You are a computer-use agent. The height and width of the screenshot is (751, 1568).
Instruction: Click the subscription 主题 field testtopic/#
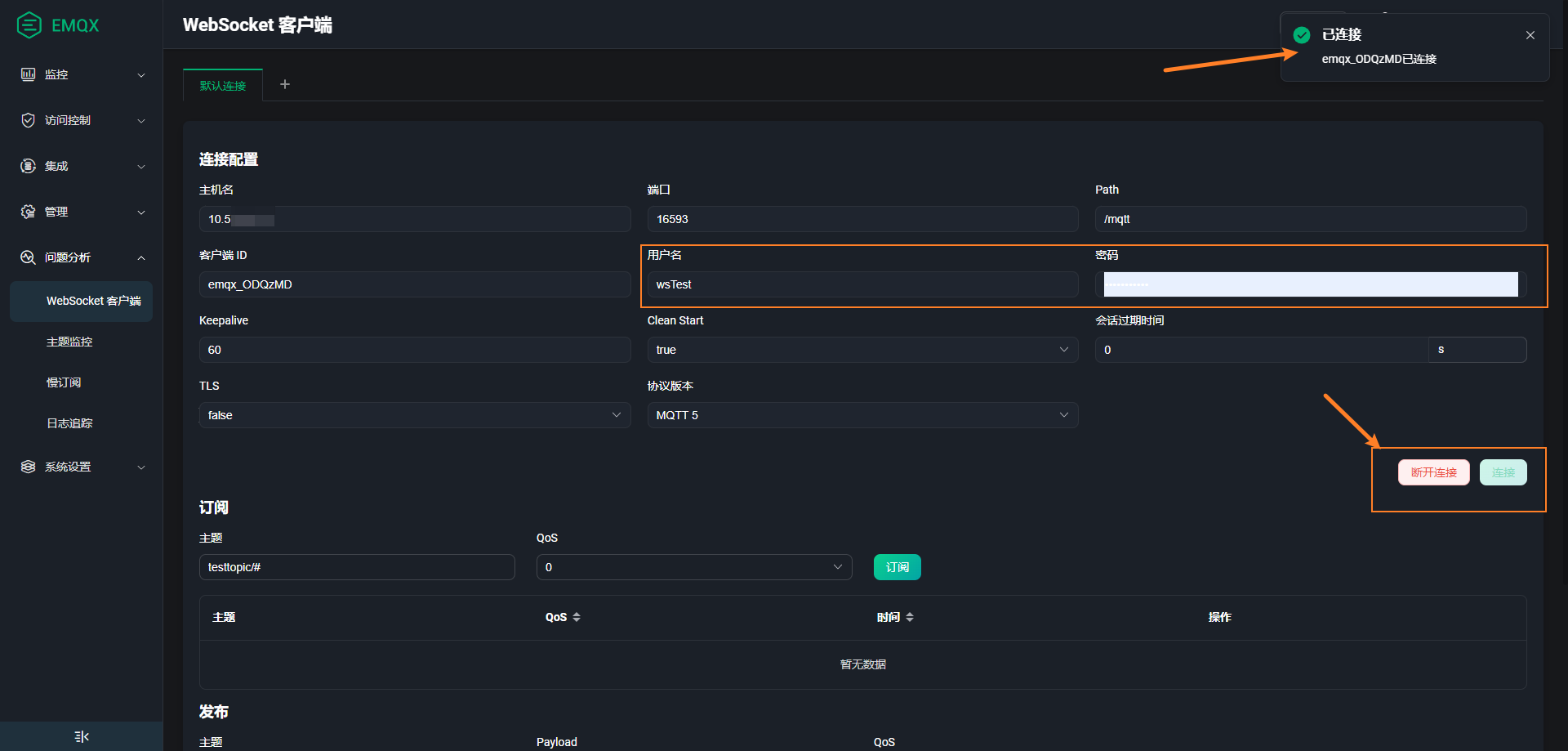coord(357,567)
